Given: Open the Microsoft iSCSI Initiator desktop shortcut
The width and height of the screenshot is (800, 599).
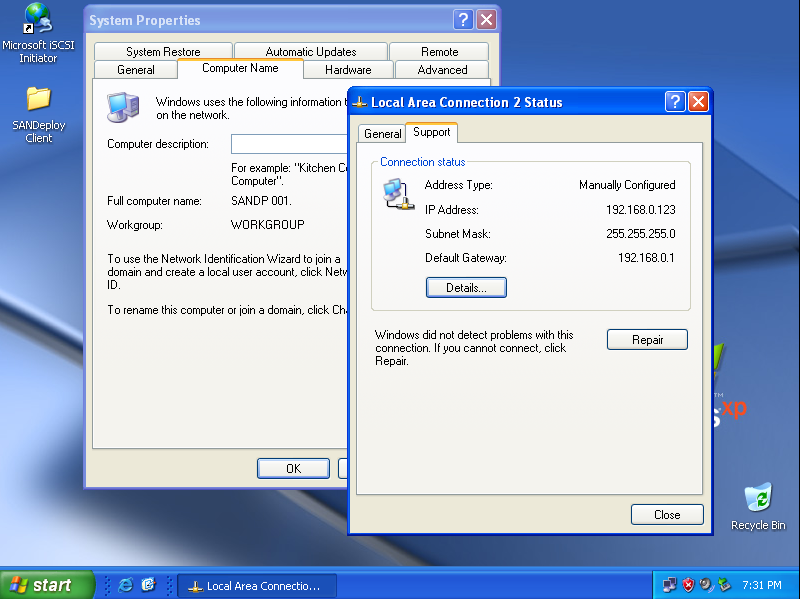Looking at the screenshot, I should pos(38,33).
